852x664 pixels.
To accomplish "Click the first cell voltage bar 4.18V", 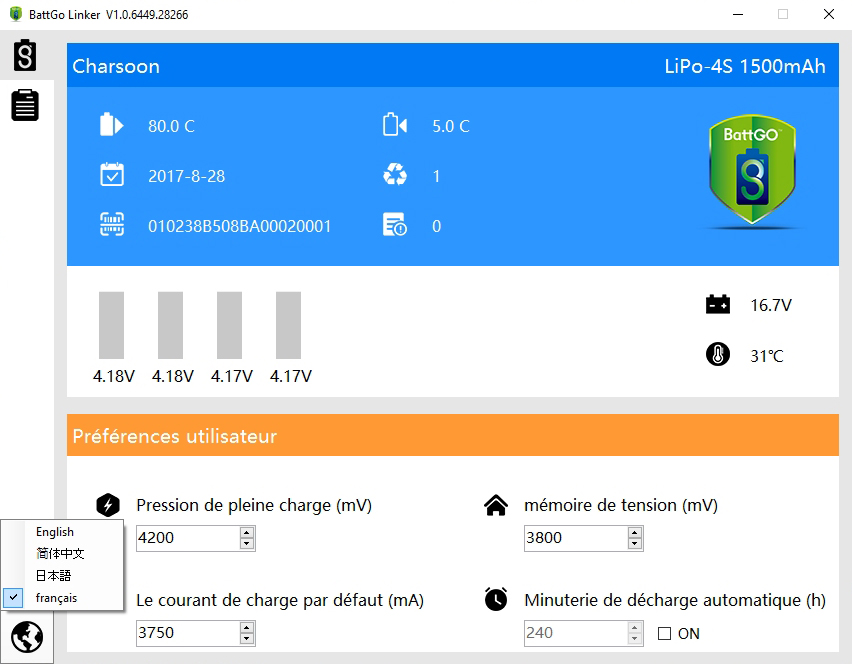I will click(x=111, y=325).
